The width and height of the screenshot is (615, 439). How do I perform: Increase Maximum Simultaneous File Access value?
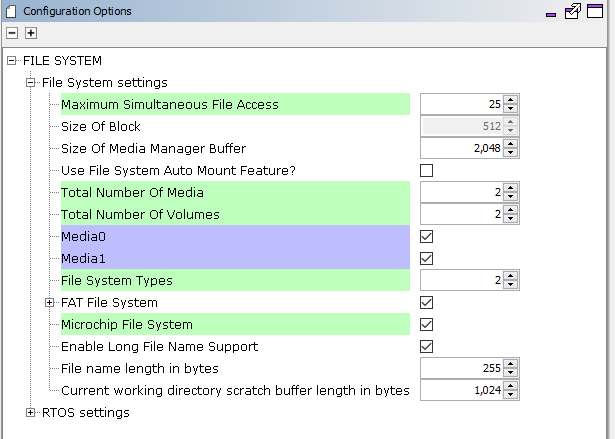[511, 100]
